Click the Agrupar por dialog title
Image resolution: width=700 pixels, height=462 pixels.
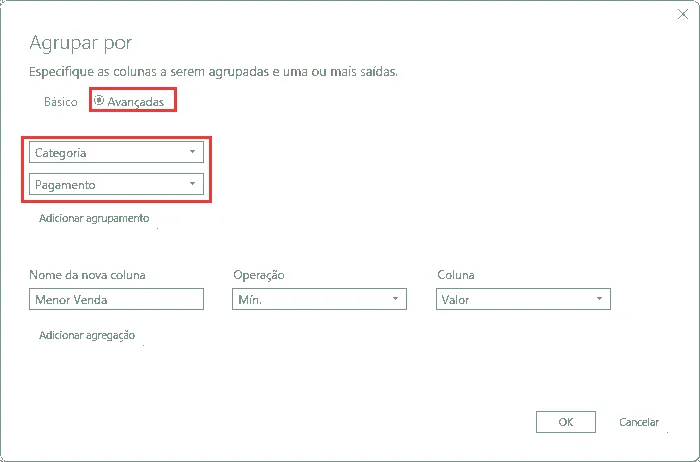pos(81,43)
